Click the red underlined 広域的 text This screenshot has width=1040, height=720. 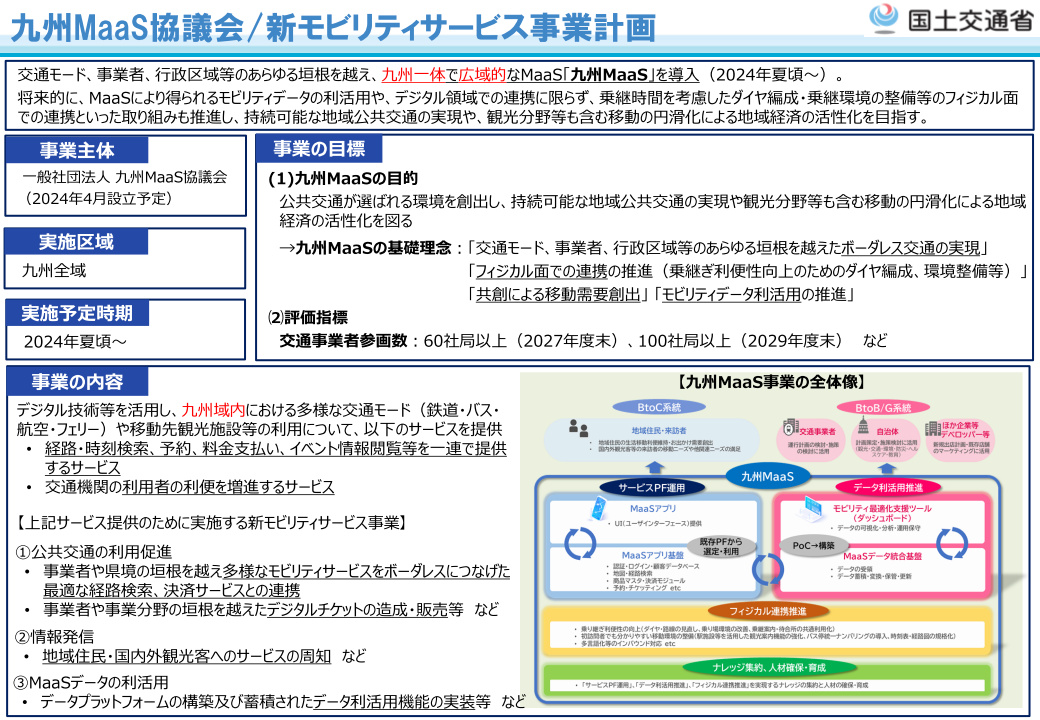point(482,75)
